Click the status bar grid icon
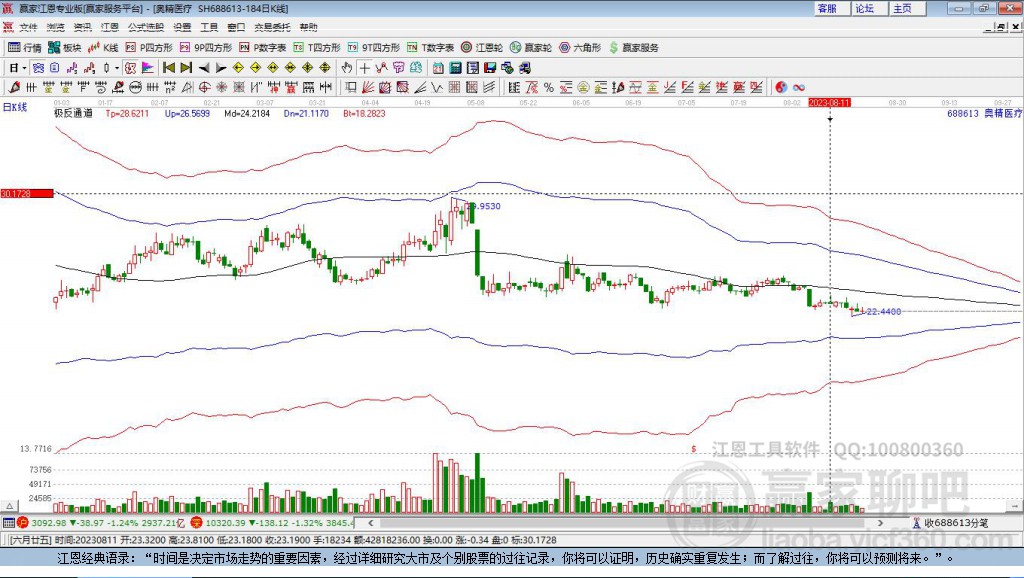 [8, 522]
